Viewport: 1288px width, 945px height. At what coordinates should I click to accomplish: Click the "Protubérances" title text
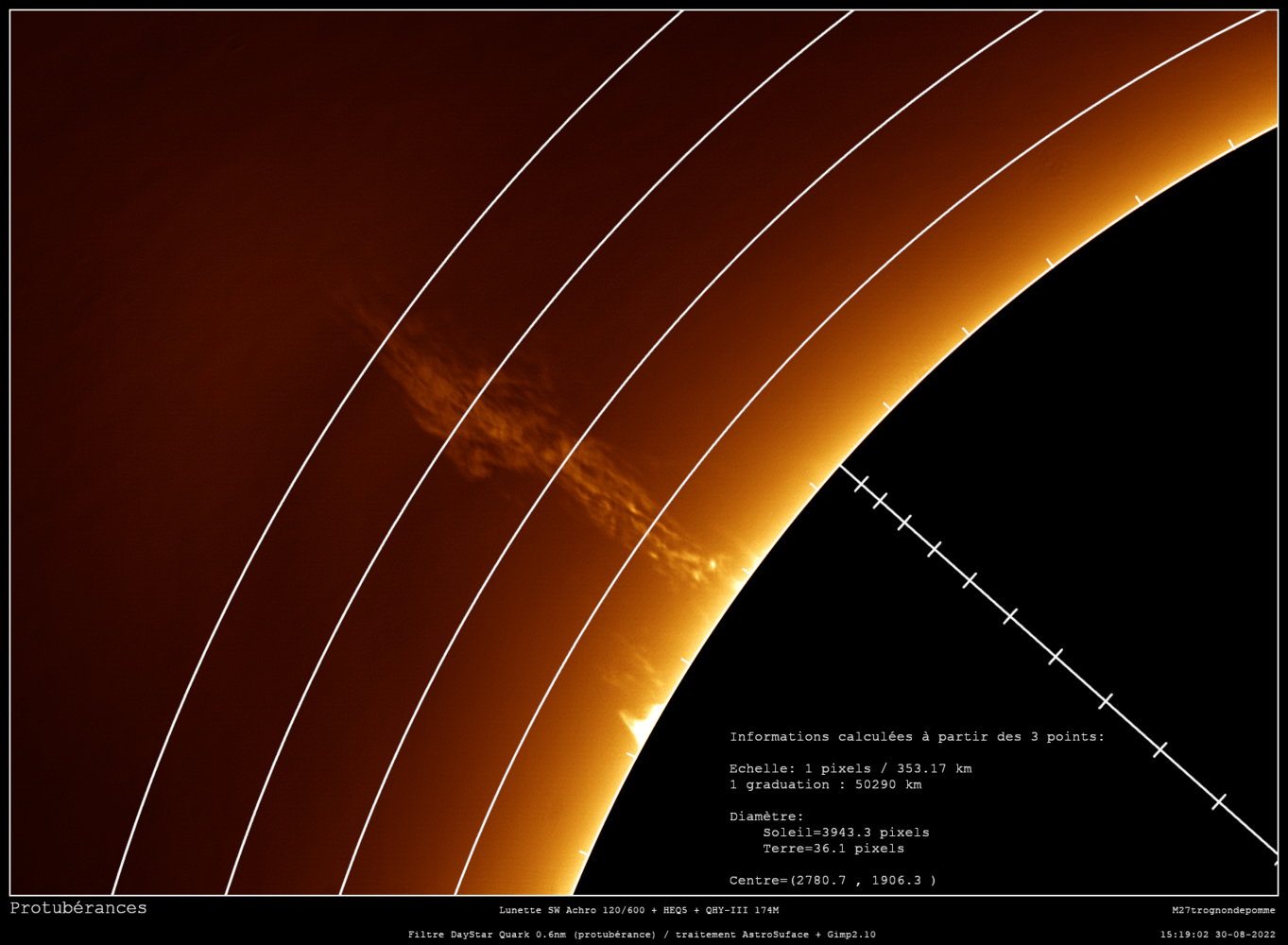tap(78, 908)
